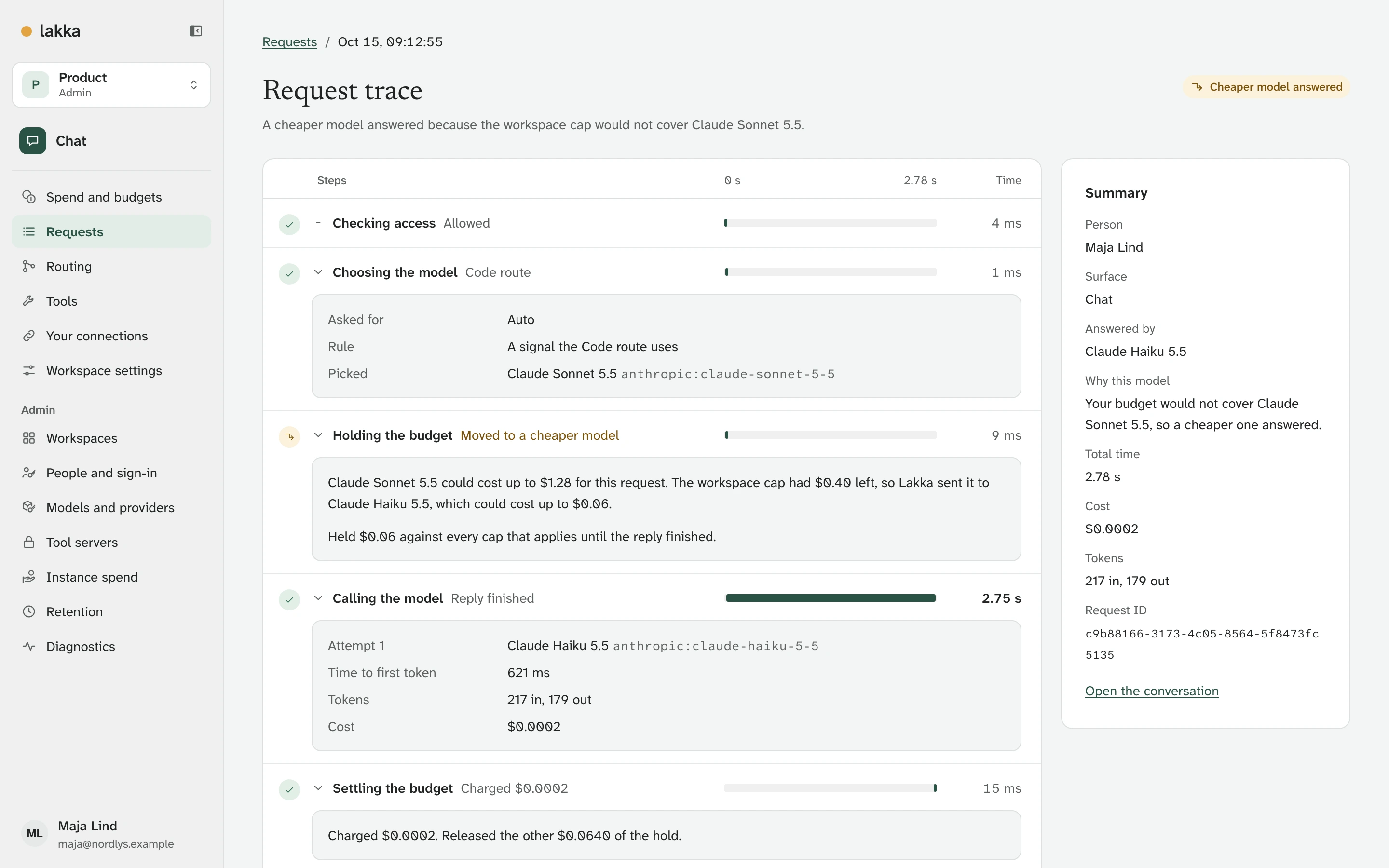The width and height of the screenshot is (1389, 868).
Task: Open People and sign-in
Action: tap(111, 473)
